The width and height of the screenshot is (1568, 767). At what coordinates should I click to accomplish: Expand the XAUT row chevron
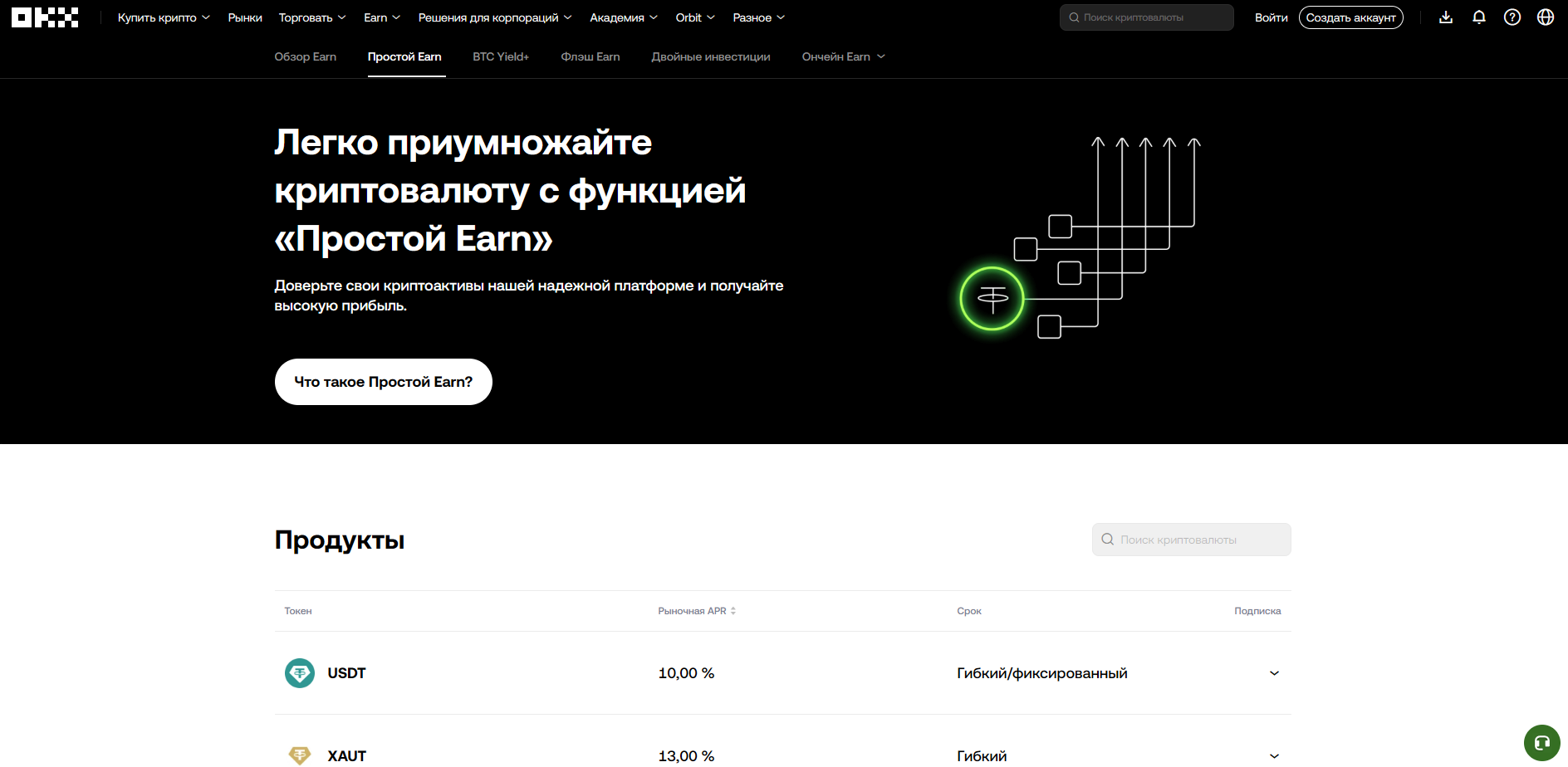pyautogui.click(x=1274, y=756)
